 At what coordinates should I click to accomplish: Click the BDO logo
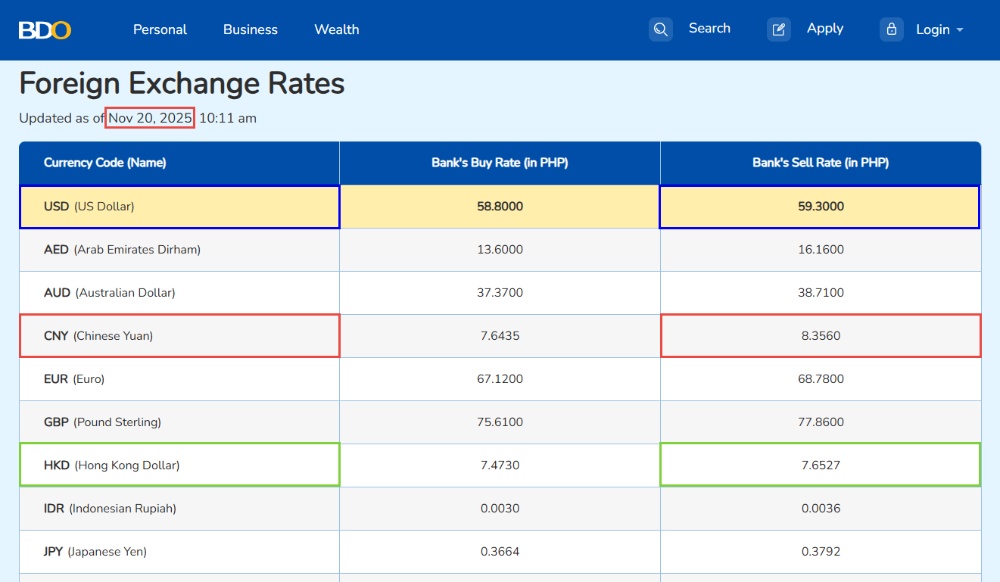[45, 30]
